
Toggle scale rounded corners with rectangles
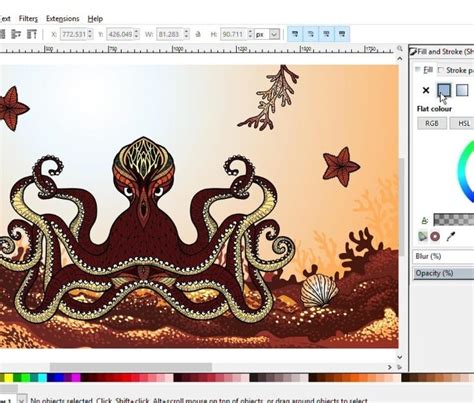click(x=311, y=34)
